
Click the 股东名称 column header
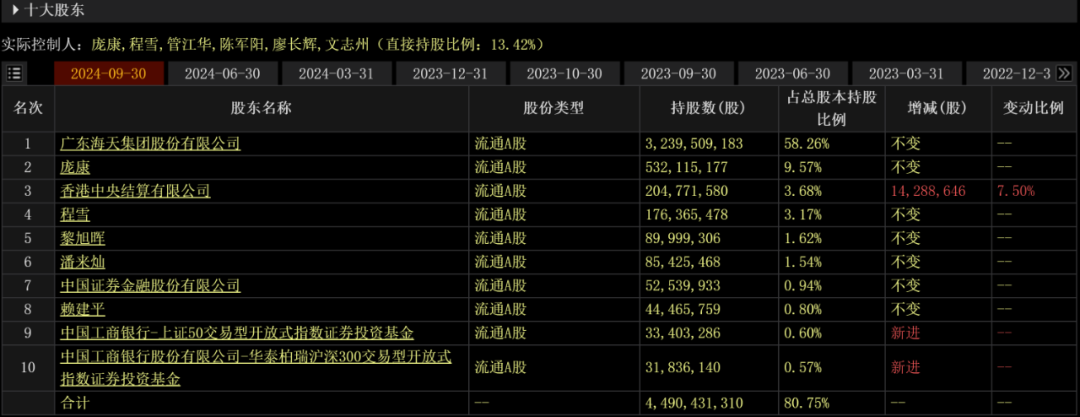pyautogui.click(x=261, y=108)
